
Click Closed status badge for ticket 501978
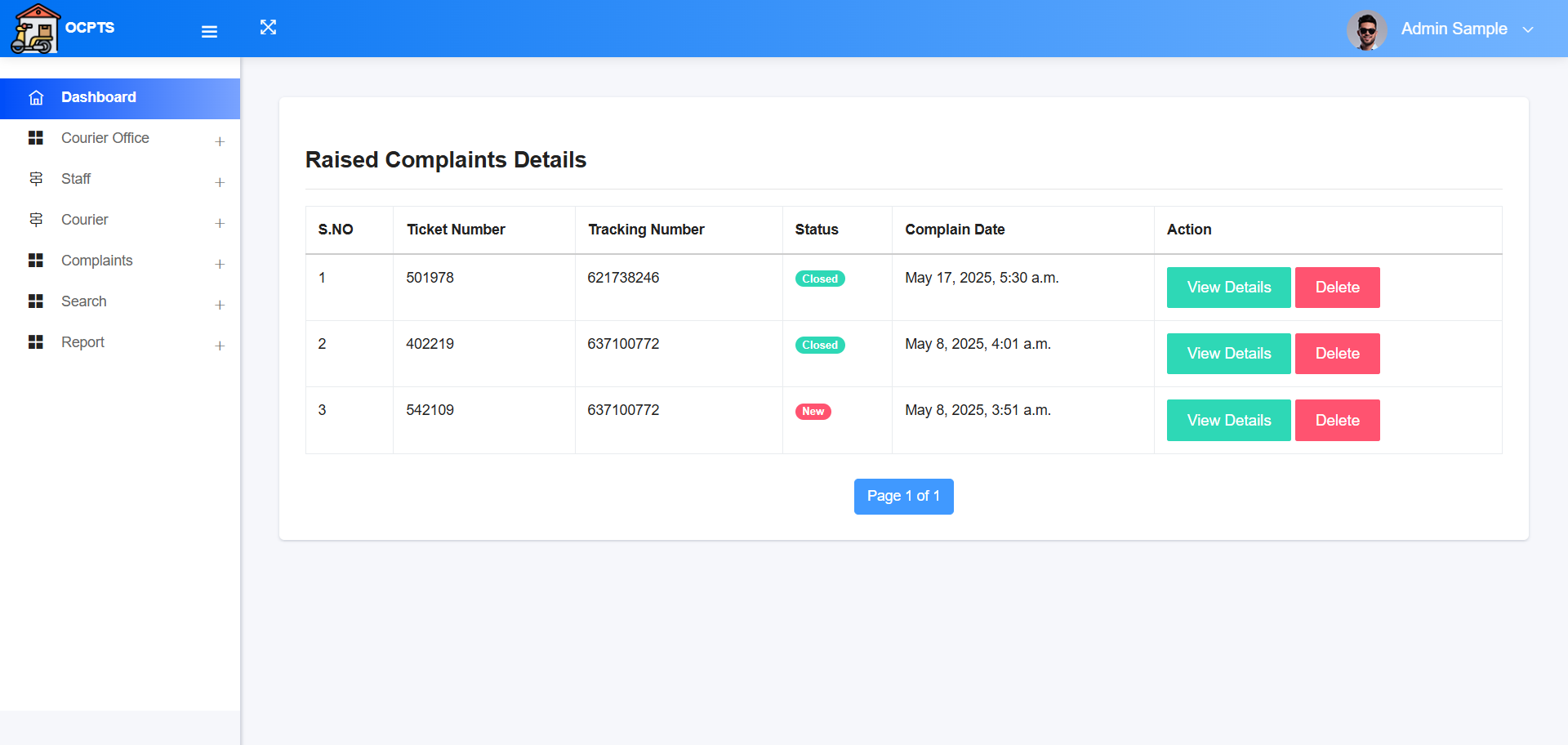(820, 279)
